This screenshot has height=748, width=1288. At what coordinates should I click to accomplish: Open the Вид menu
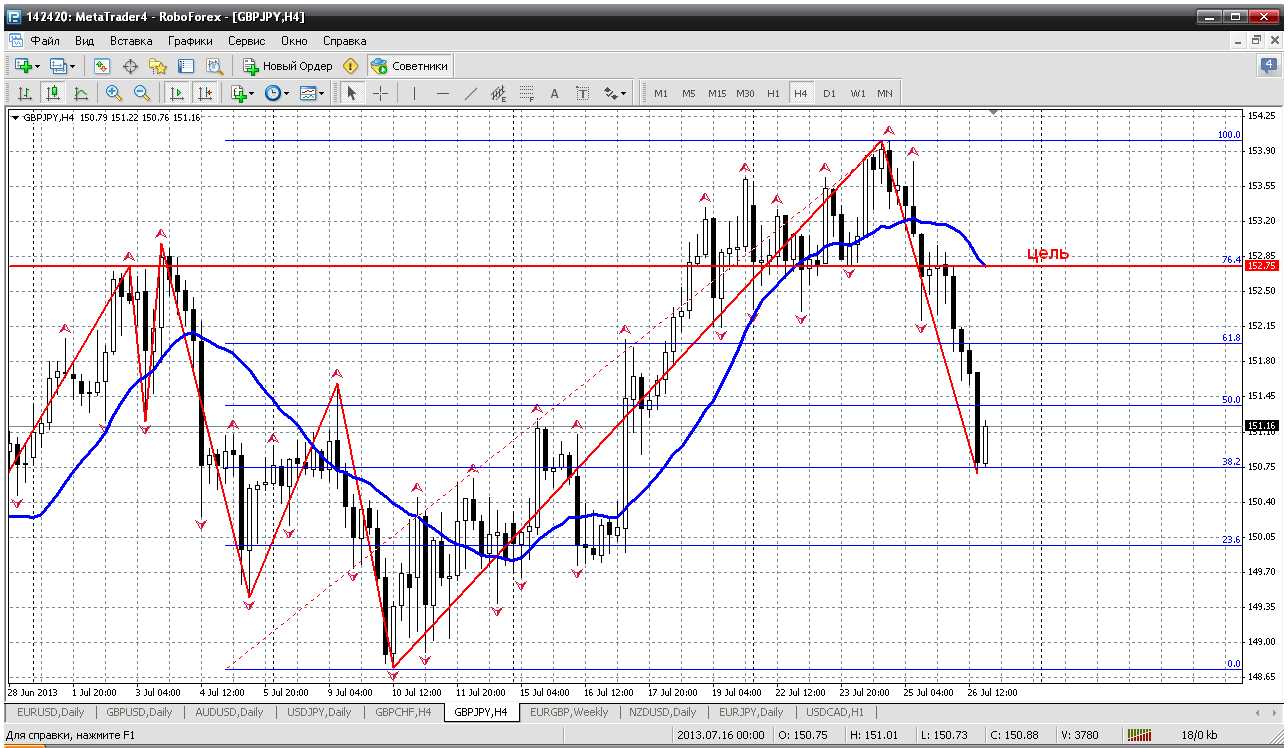pyautogui.click(x=84, y=41)
